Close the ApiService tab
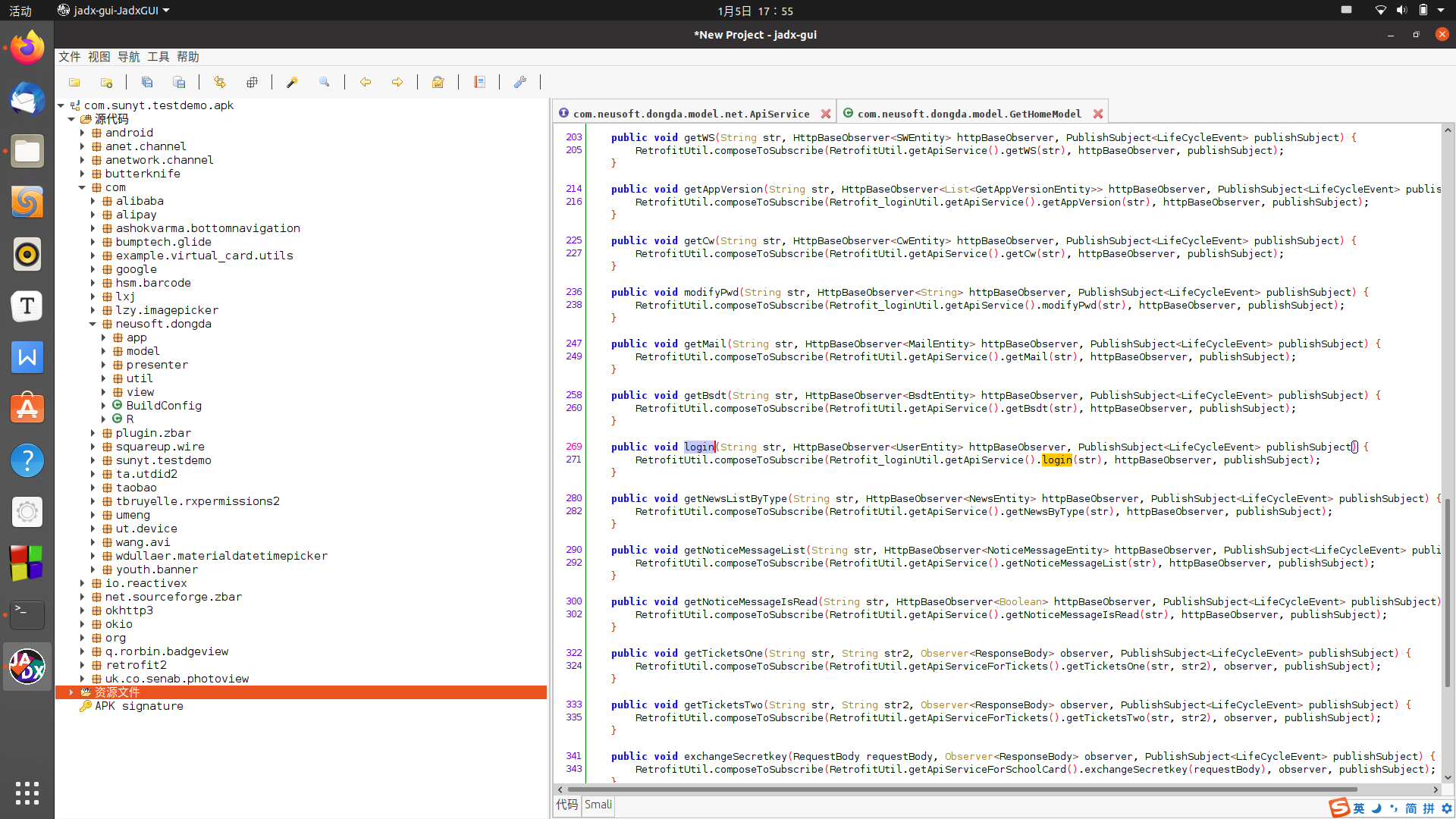 (826, 114)
